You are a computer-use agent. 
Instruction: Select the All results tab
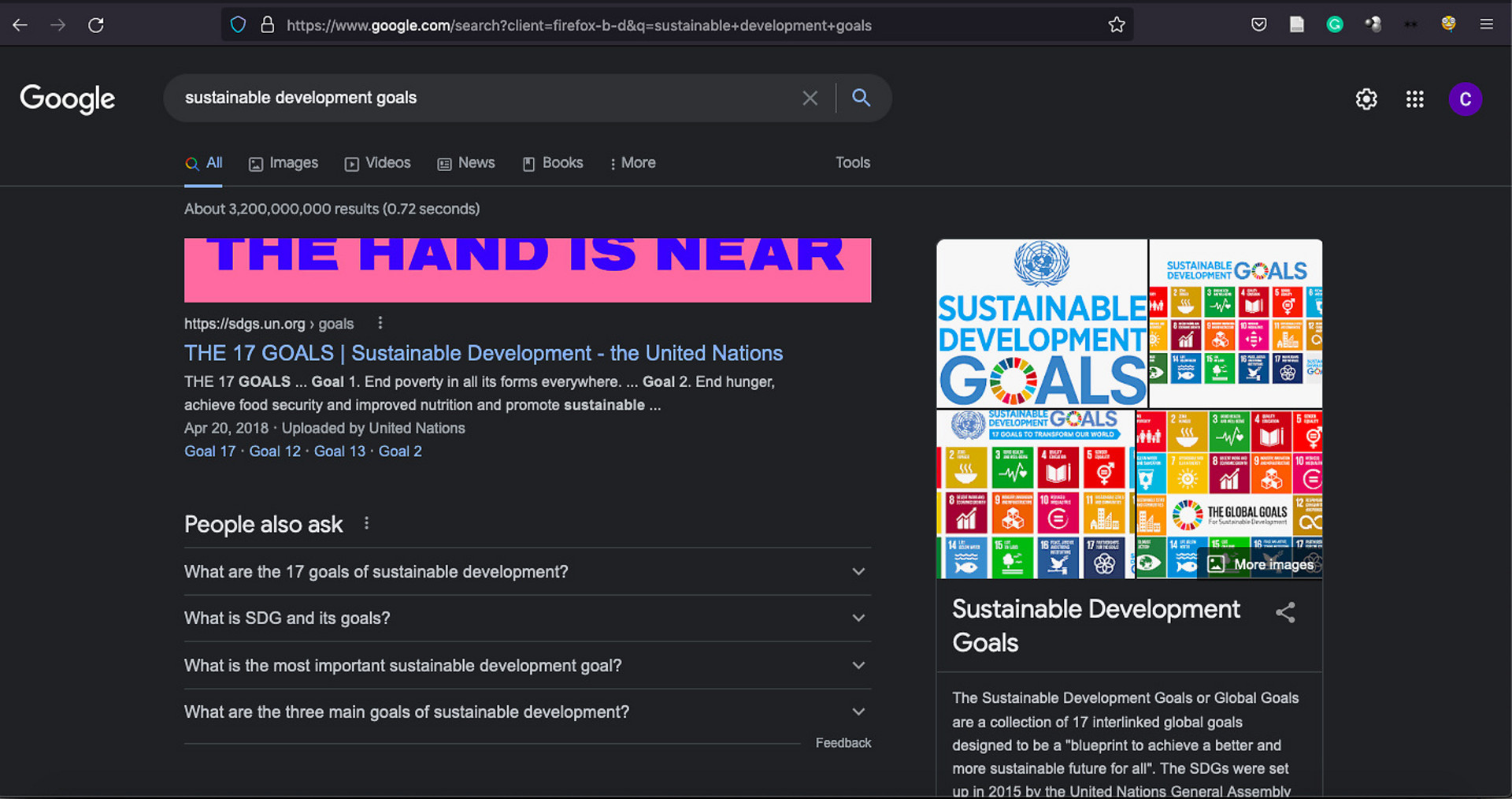click(x=203, y=163)
